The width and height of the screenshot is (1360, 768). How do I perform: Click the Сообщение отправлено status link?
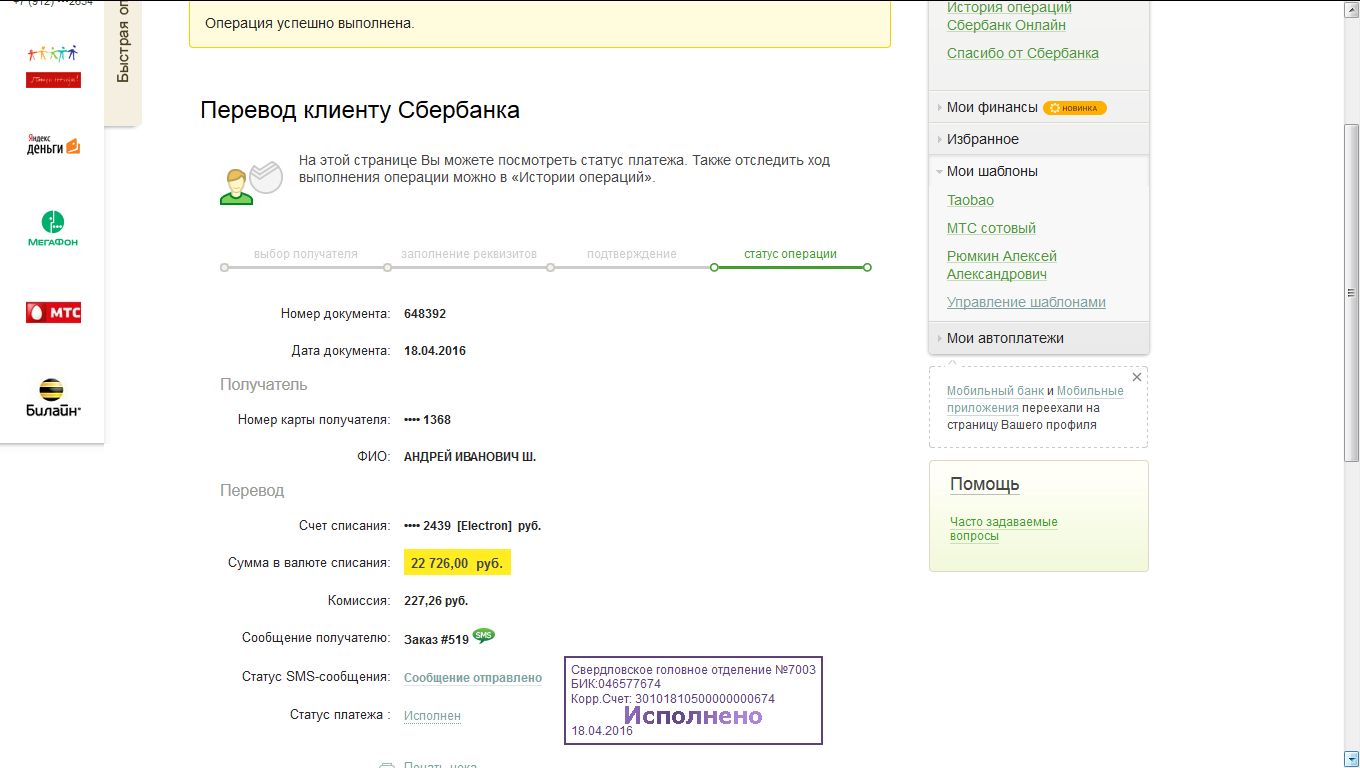click(473, 678)
